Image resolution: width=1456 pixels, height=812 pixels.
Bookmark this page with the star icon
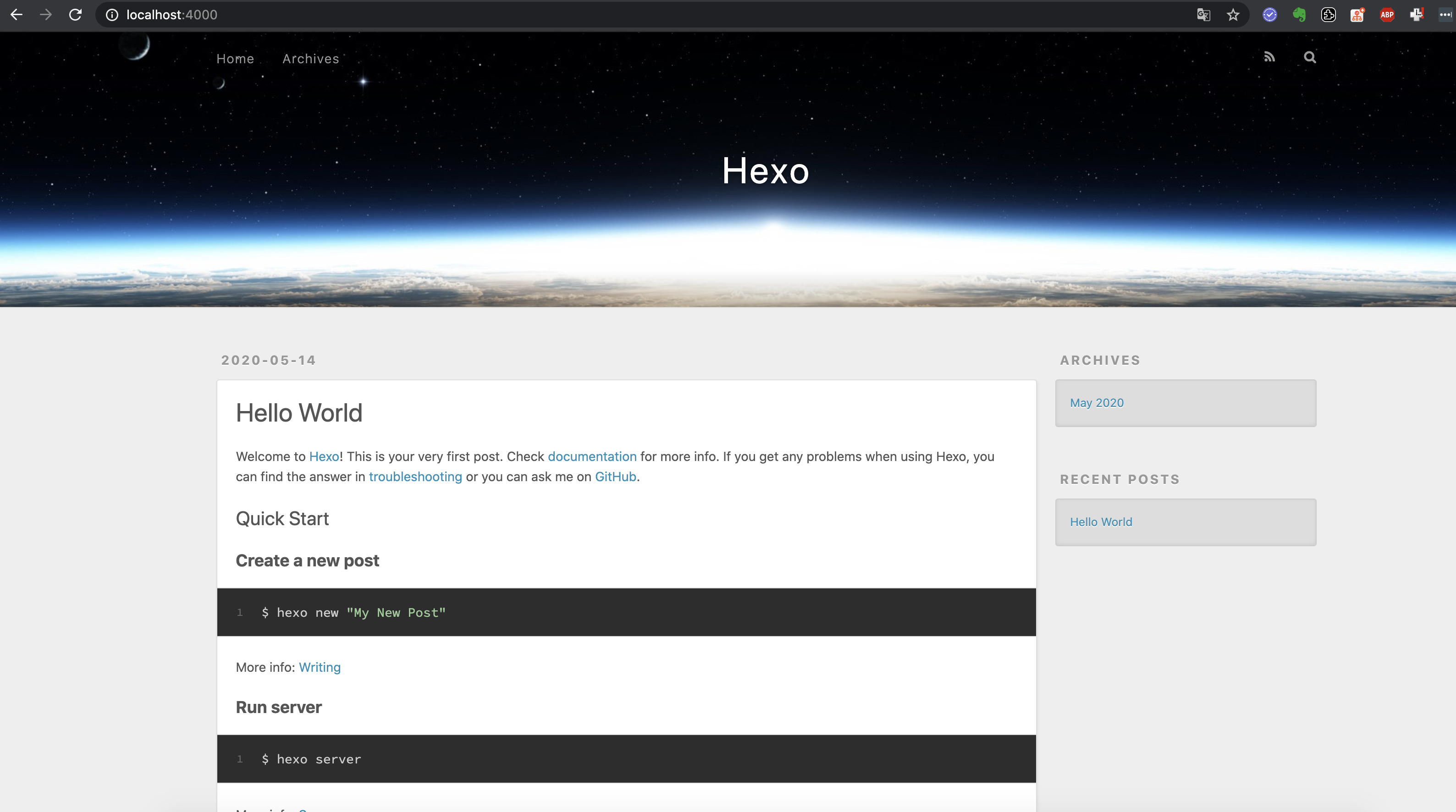[1233, 15]
